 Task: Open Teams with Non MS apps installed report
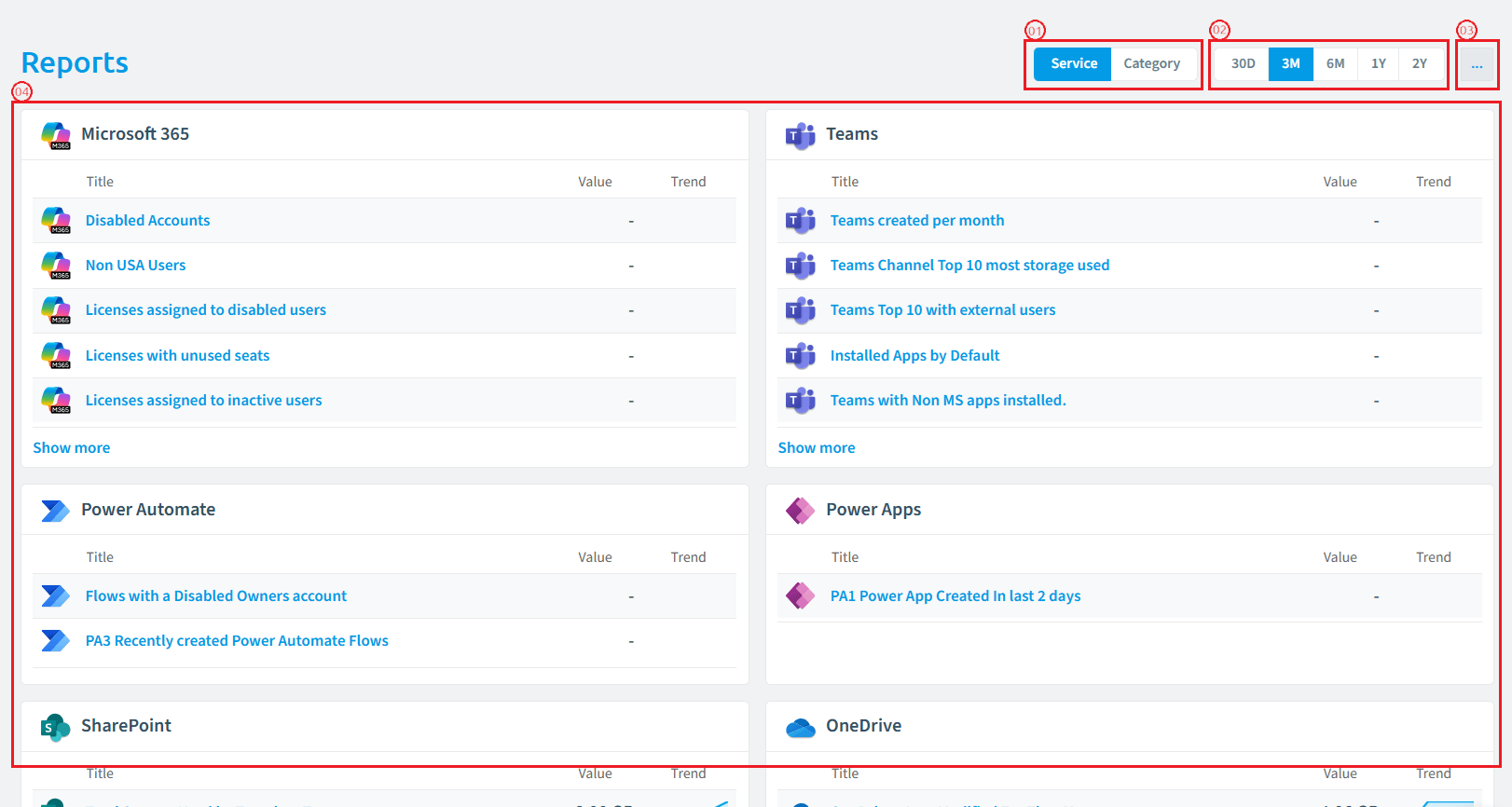tap(948, 401)
